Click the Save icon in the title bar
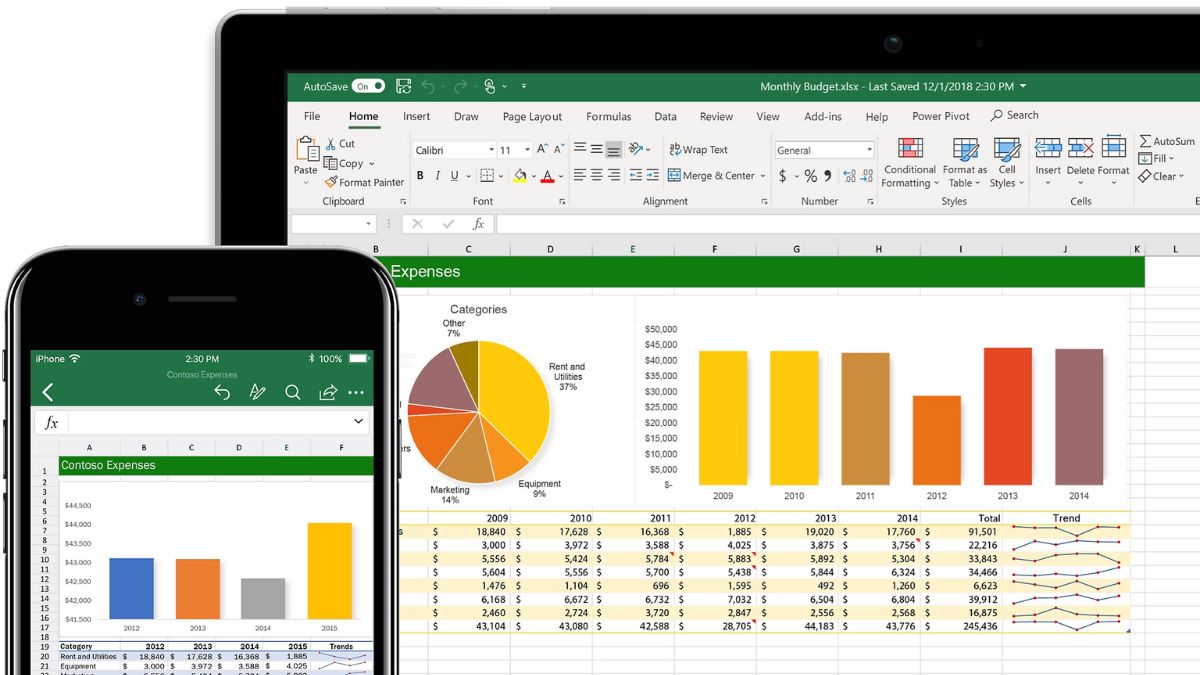 coord(403,87)
